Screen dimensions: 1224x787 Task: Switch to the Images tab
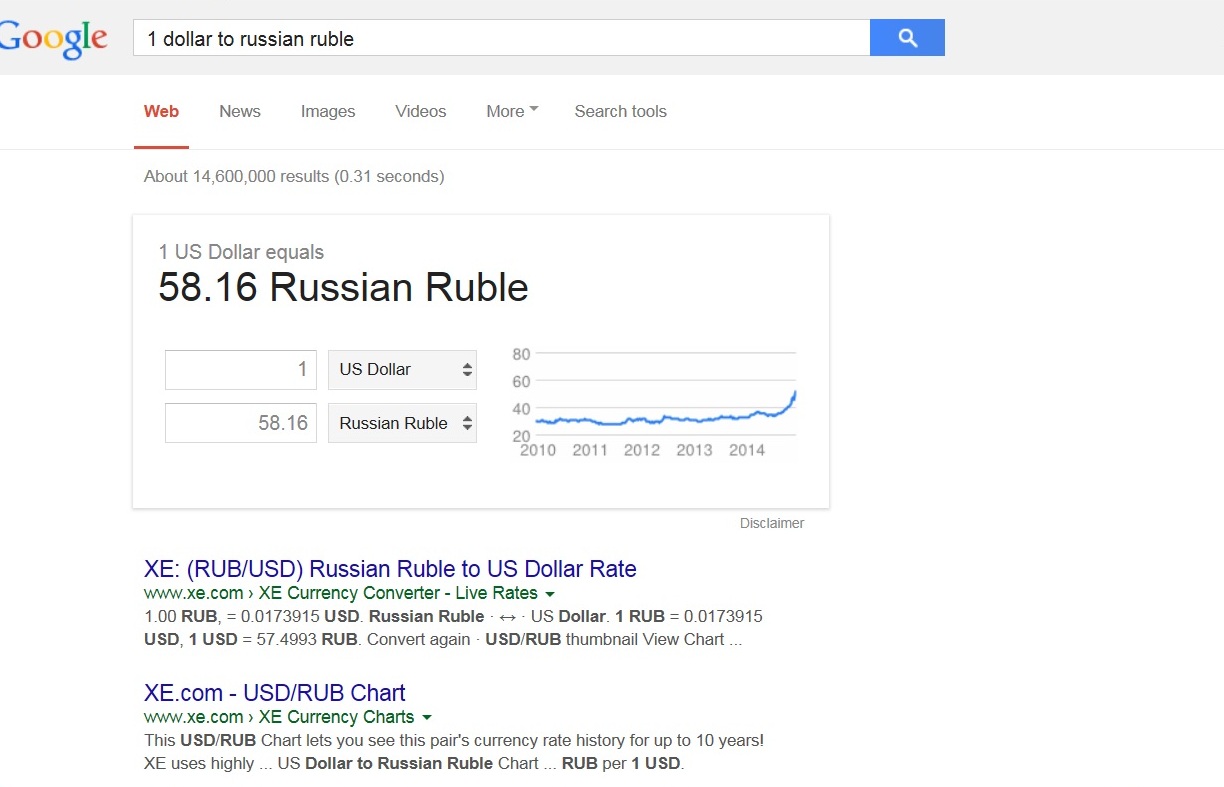click(x=328, y=111)
